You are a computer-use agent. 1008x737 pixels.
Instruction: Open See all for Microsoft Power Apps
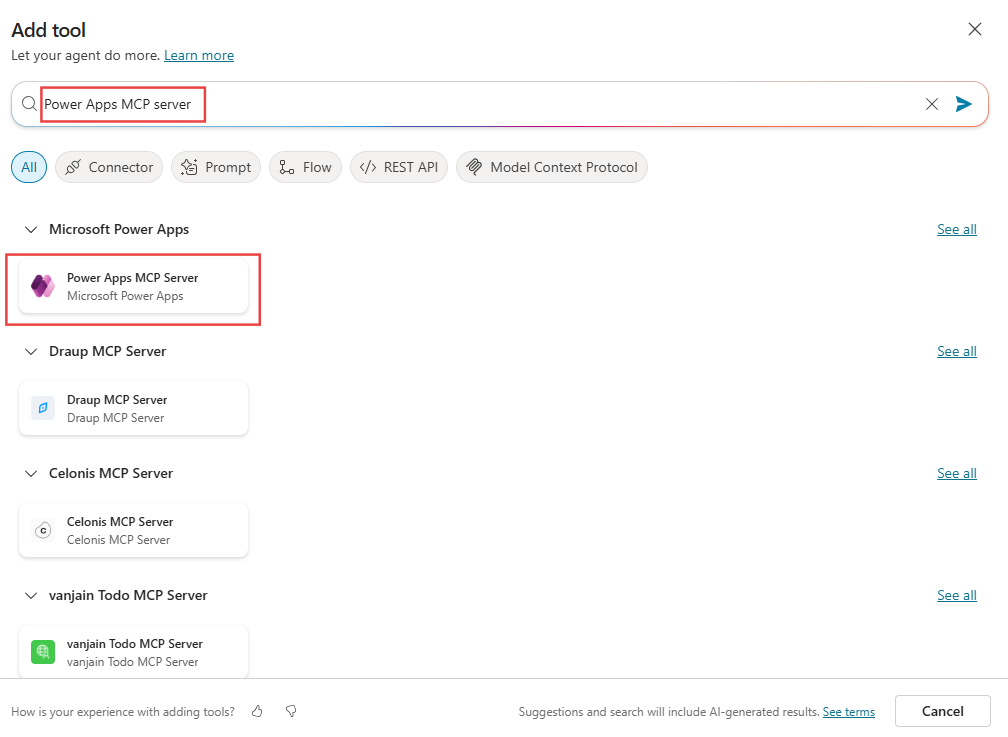point(956,229)
